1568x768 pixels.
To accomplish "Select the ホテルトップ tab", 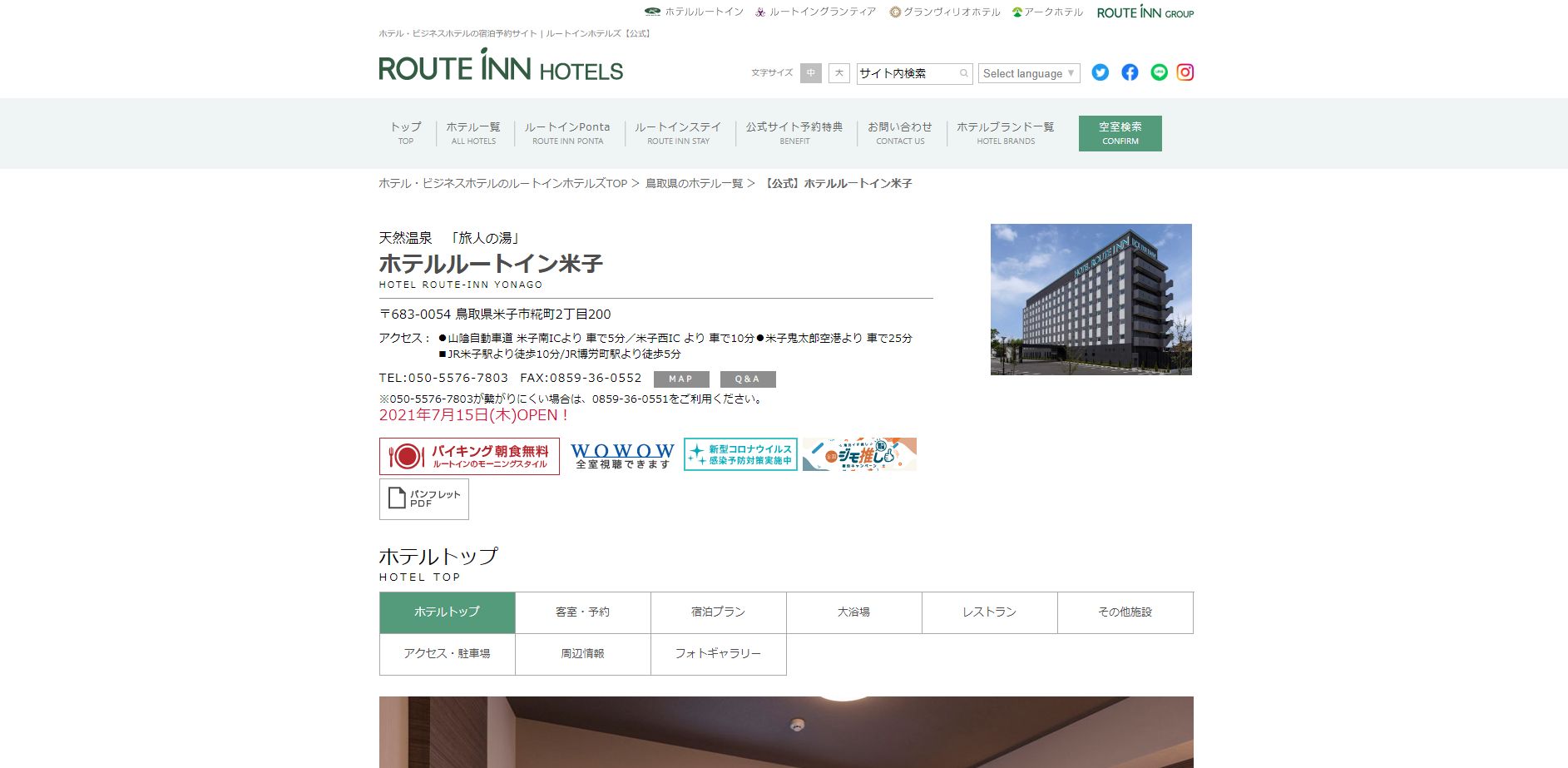I will click(x=448, y=612).
